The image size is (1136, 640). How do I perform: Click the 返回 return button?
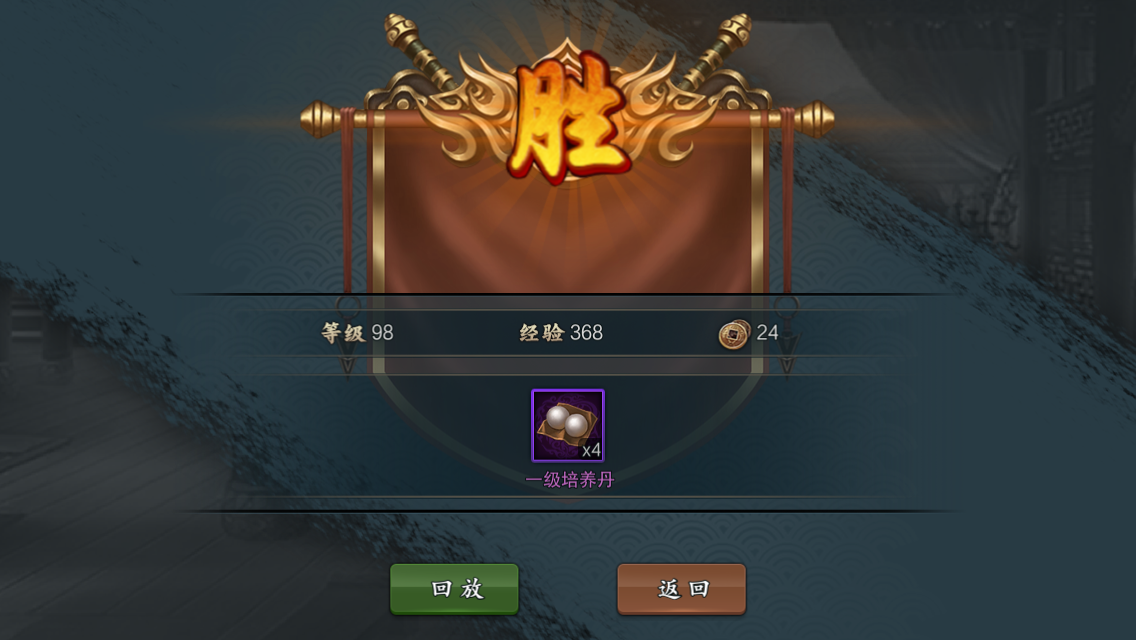(x=681, y=589)
